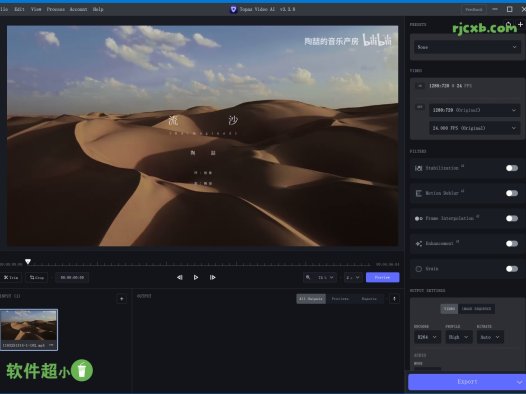Open the Account menu
This screenshot has height=394, width=526.
(78, 9)
